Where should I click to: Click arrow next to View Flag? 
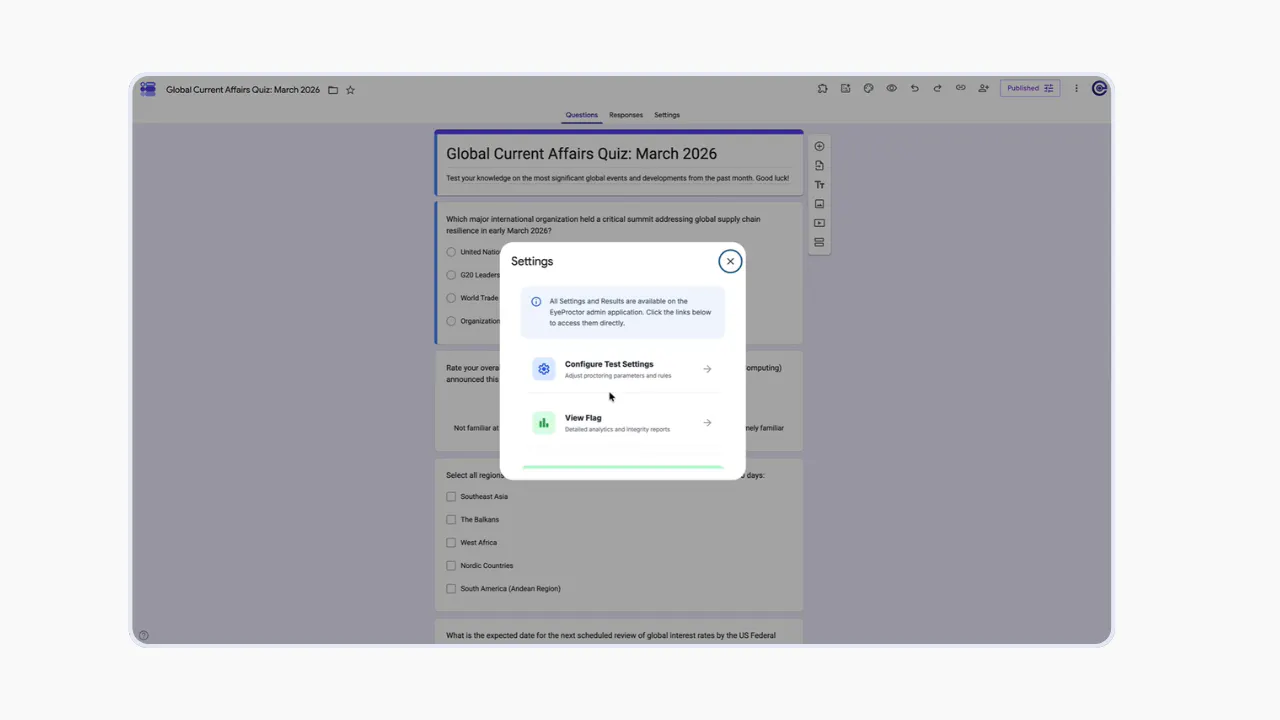(x=707, y=423)
